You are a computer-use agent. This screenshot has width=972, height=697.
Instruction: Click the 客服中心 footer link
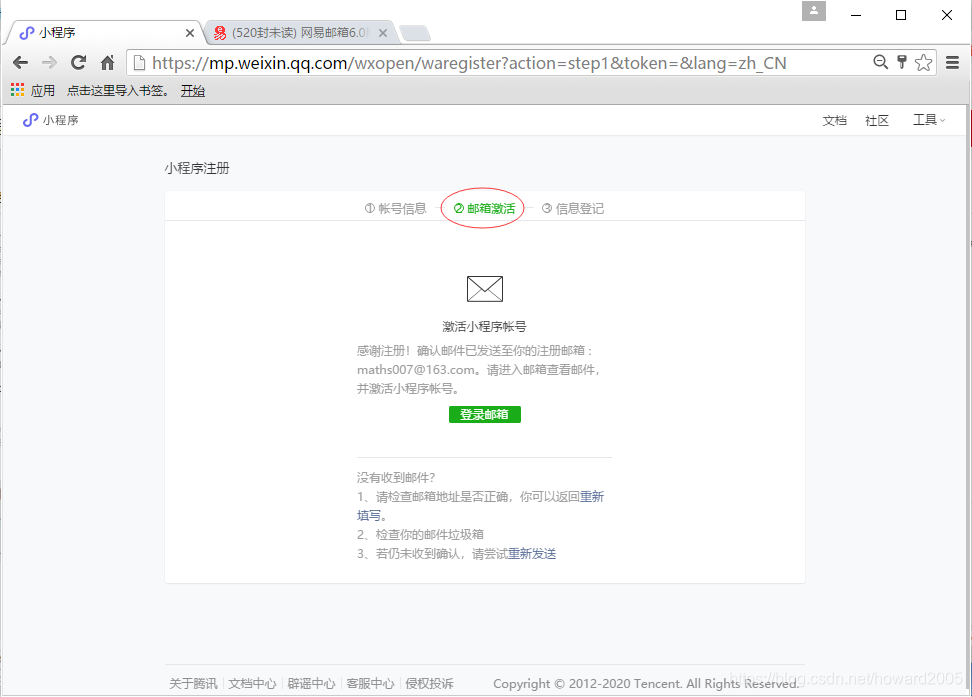pyautogui.click(x=370, y=683)
